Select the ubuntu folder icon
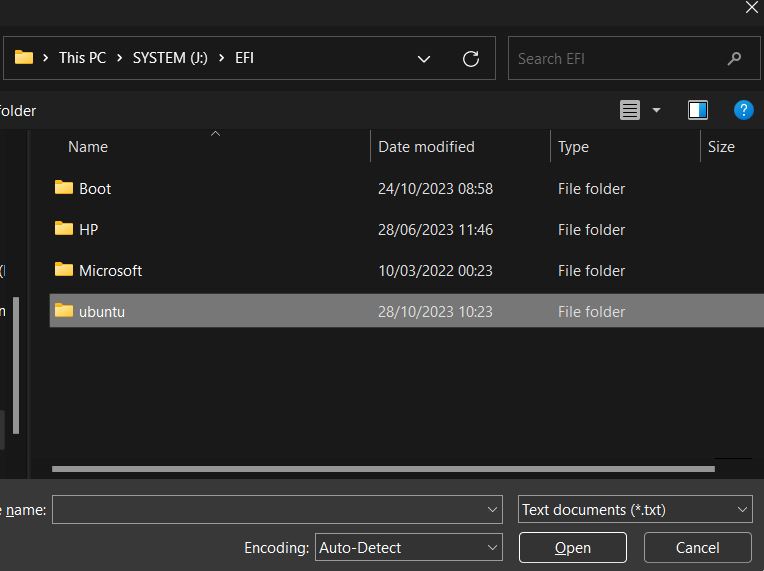Viewport: 764px width, 571px height. click(x=64, y=310)
